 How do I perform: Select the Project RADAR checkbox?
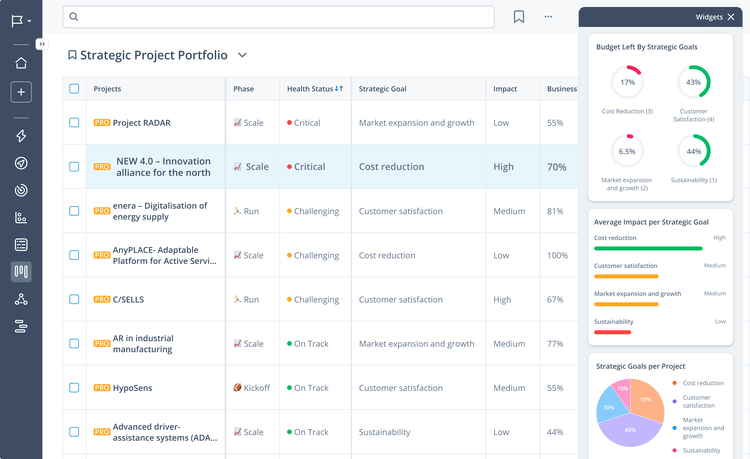[74, 123]
